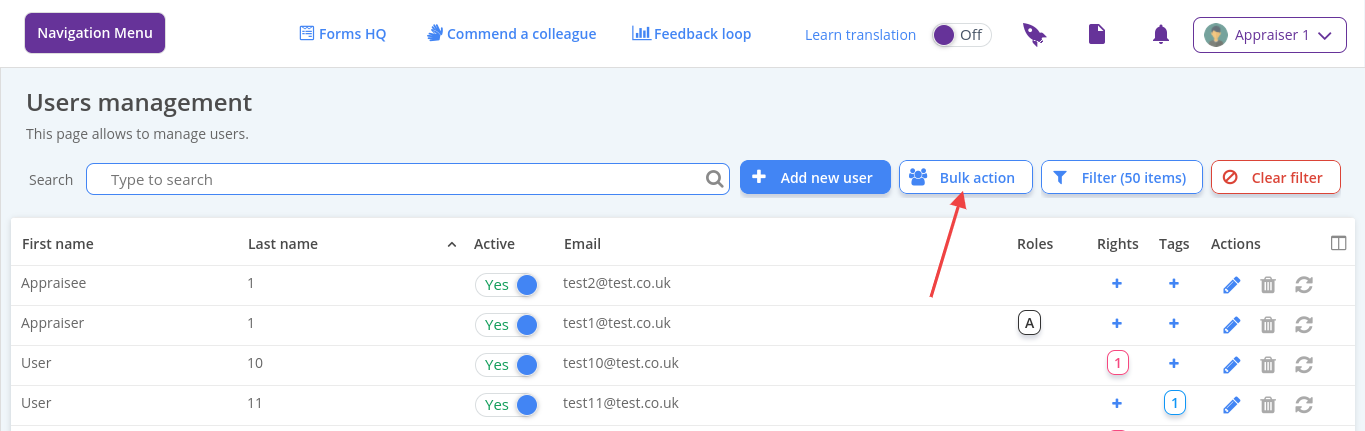The height and width of the screenshot is (431, 1365).
Task: Click the rocket icon in top bar
Action: click(1034, 35)
